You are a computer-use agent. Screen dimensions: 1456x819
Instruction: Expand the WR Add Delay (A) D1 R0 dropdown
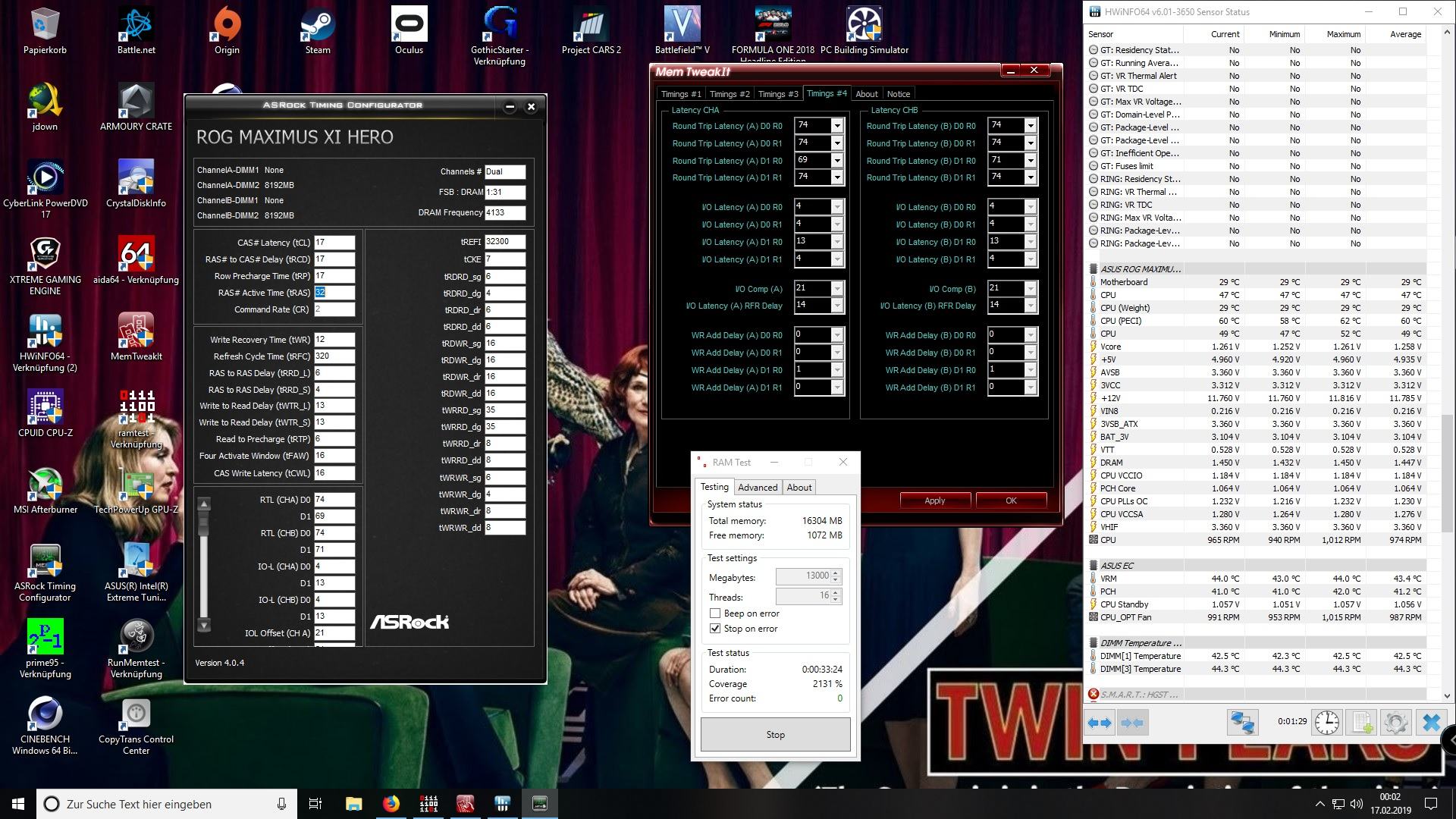837,370
